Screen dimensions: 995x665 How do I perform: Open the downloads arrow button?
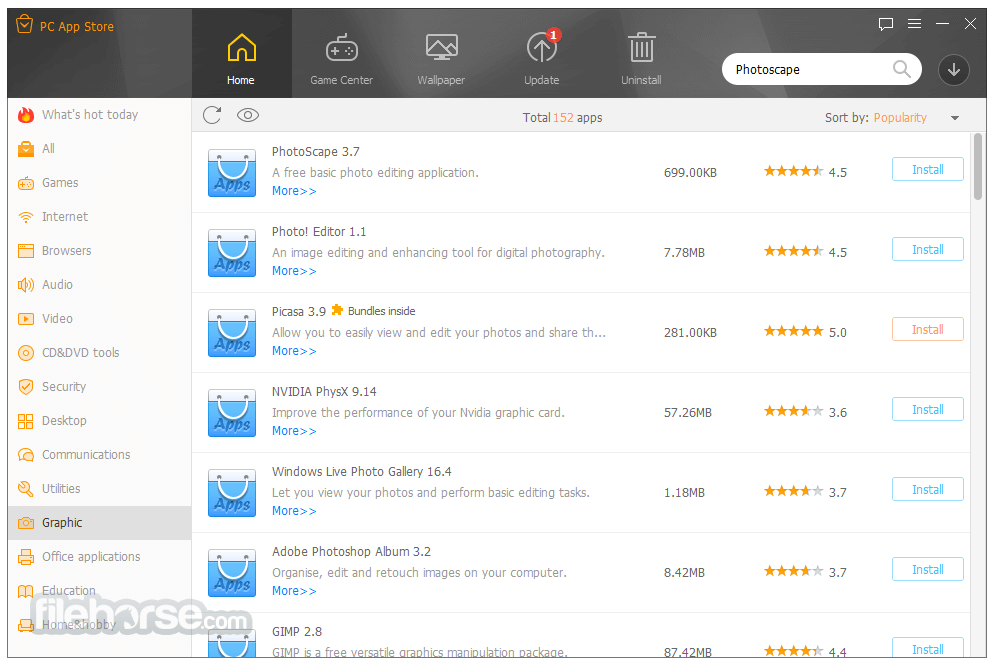[x=953, y=70]
